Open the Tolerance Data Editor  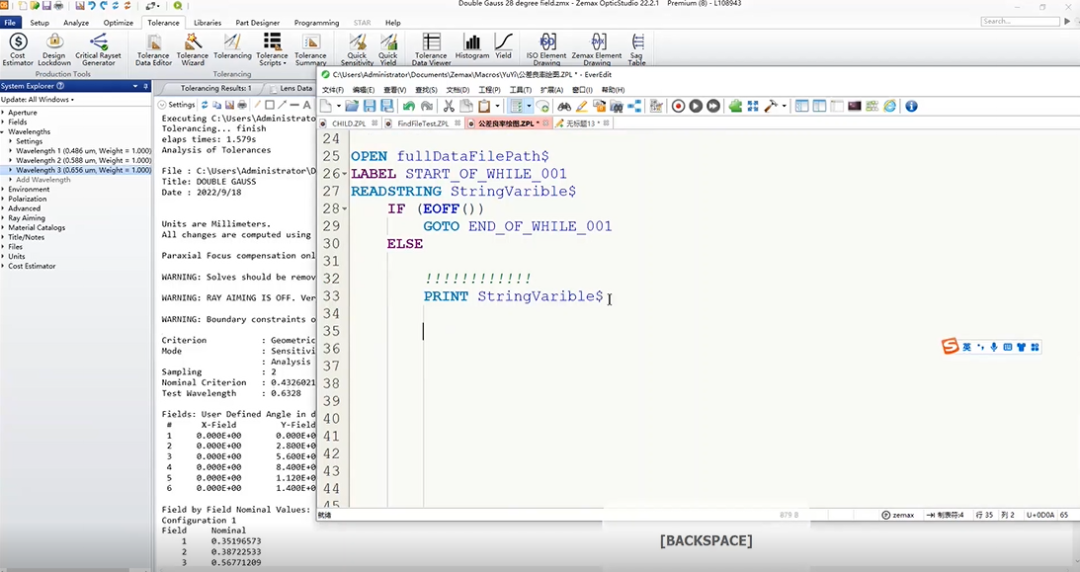(154, 50)
